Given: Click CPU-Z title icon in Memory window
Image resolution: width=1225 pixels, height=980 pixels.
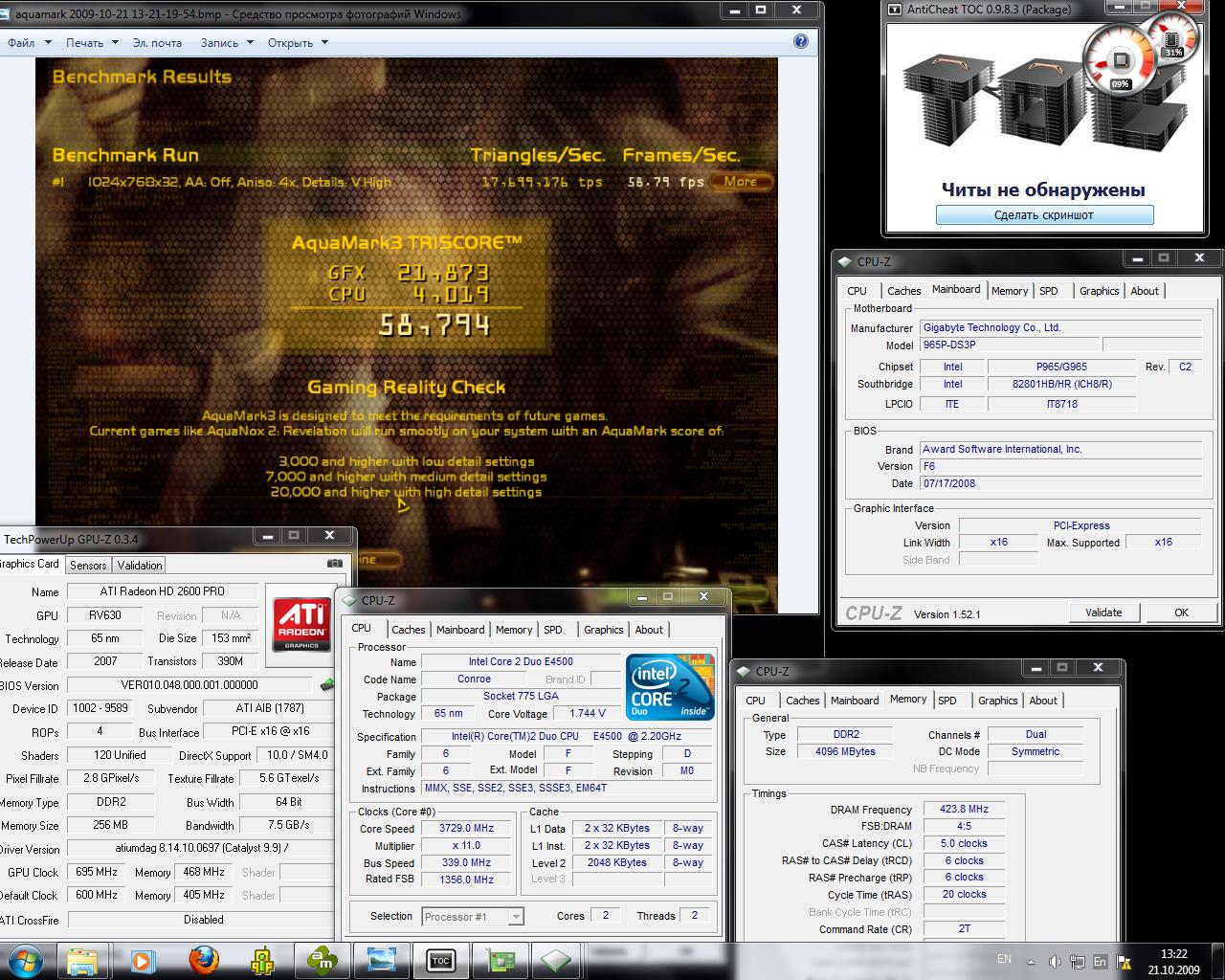Looking at the screenshot, I should [x=743, y=671].
